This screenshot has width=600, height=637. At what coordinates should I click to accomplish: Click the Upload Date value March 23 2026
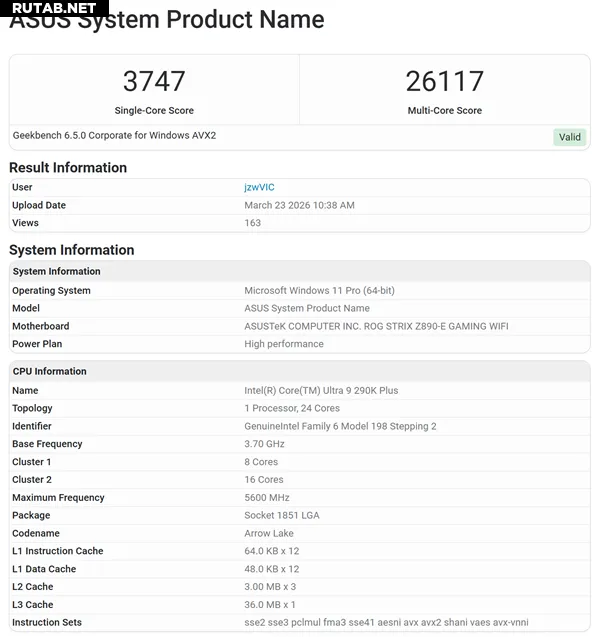299,205
